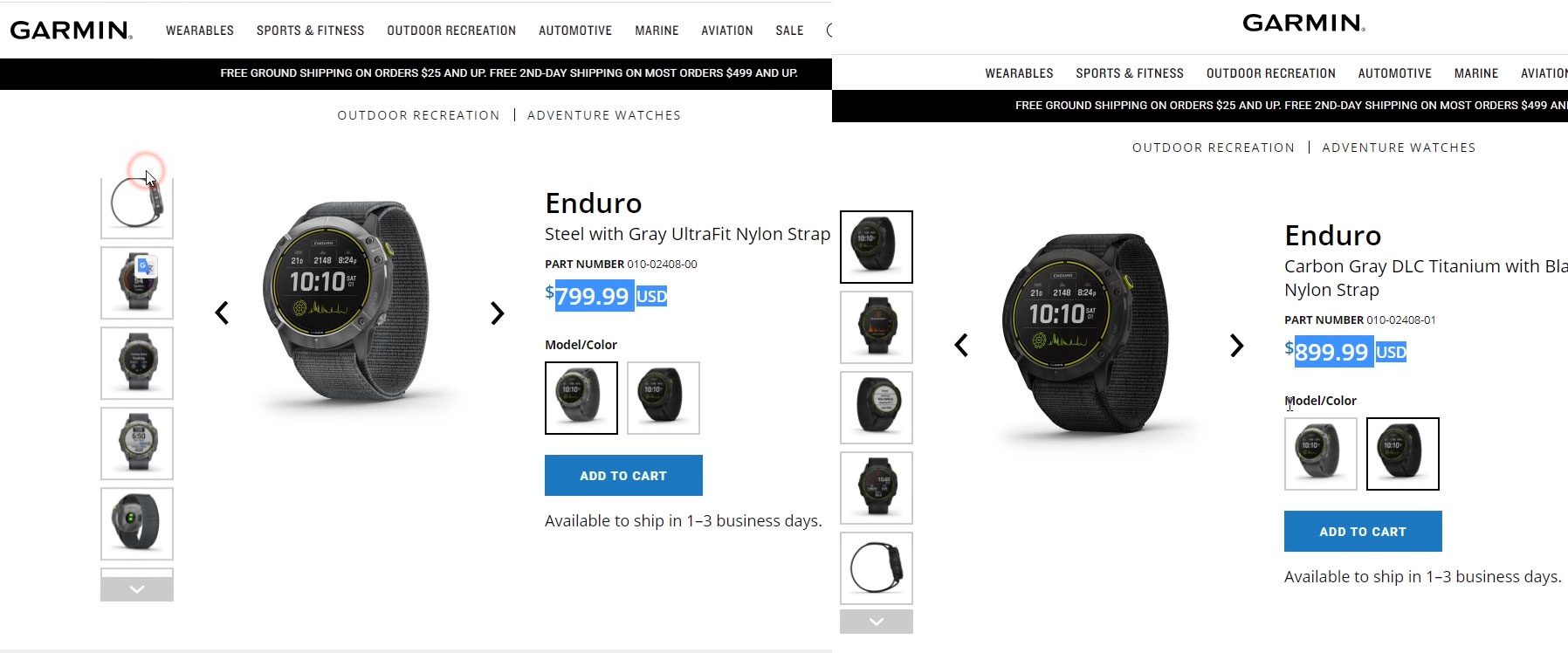The height and width of the screenshot is (653, 1568).
Task: Select black model swatch on left page
Action: tap(664, 398)
